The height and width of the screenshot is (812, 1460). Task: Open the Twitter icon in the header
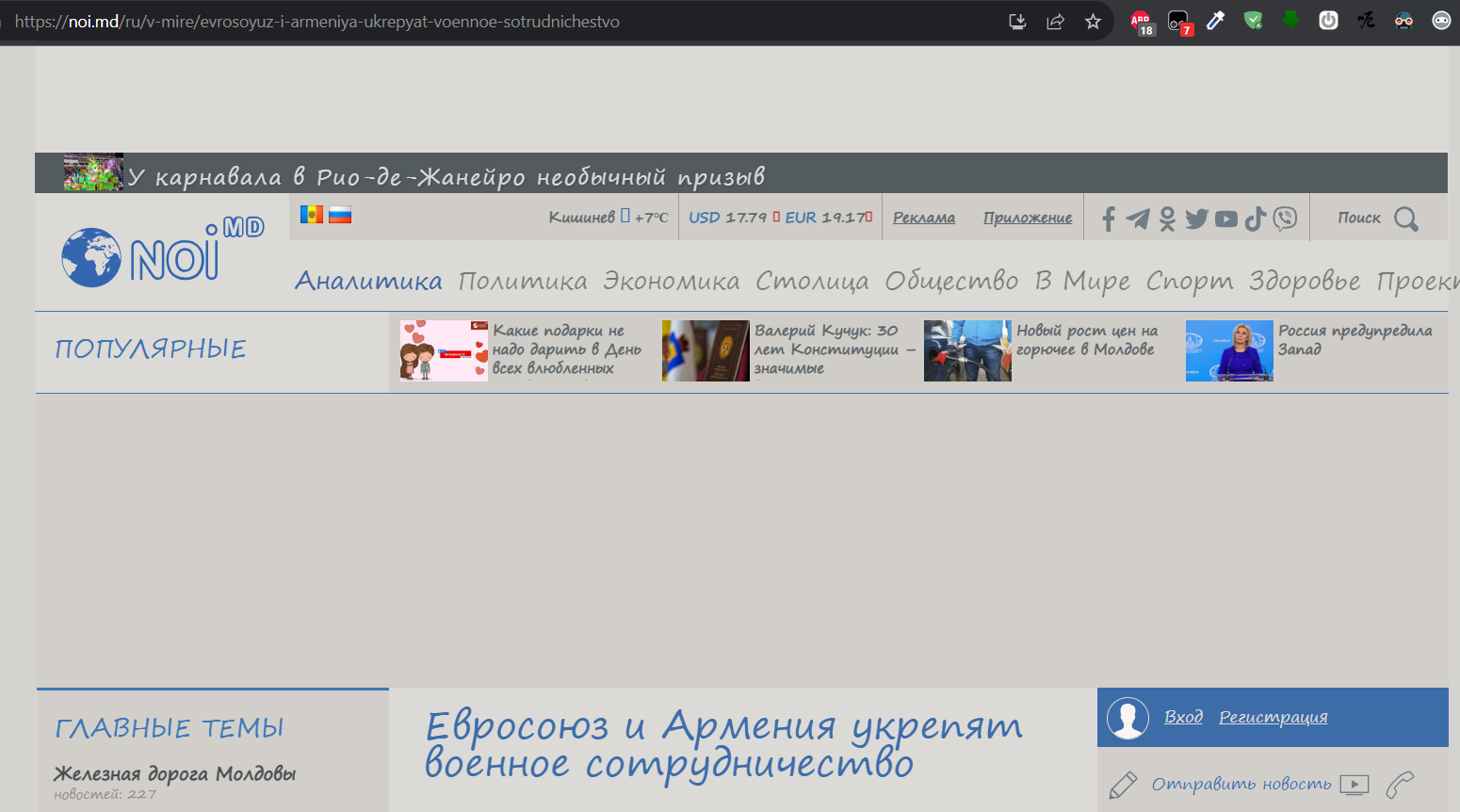point(1196,218)
